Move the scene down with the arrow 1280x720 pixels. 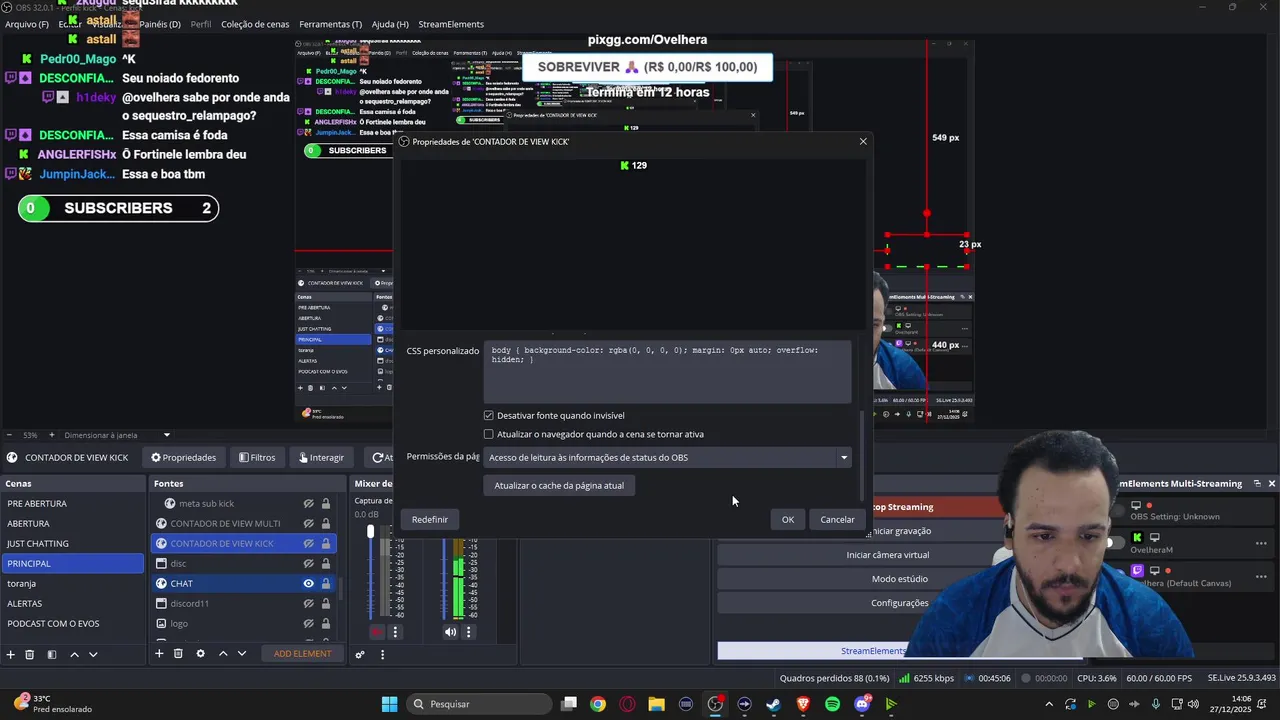93,654
